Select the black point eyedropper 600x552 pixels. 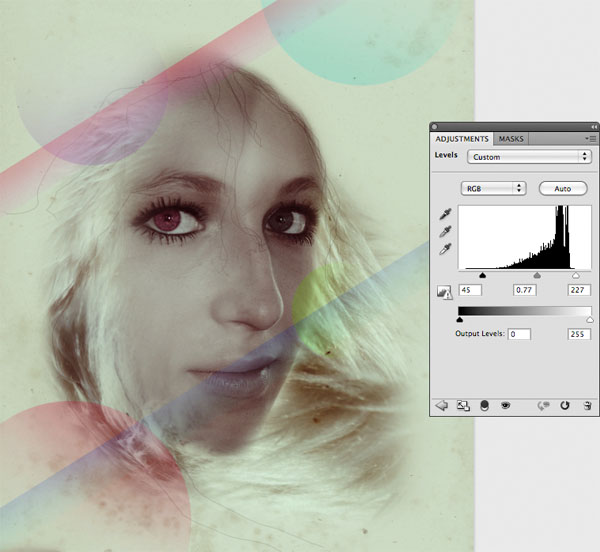(x=445, y=214)
